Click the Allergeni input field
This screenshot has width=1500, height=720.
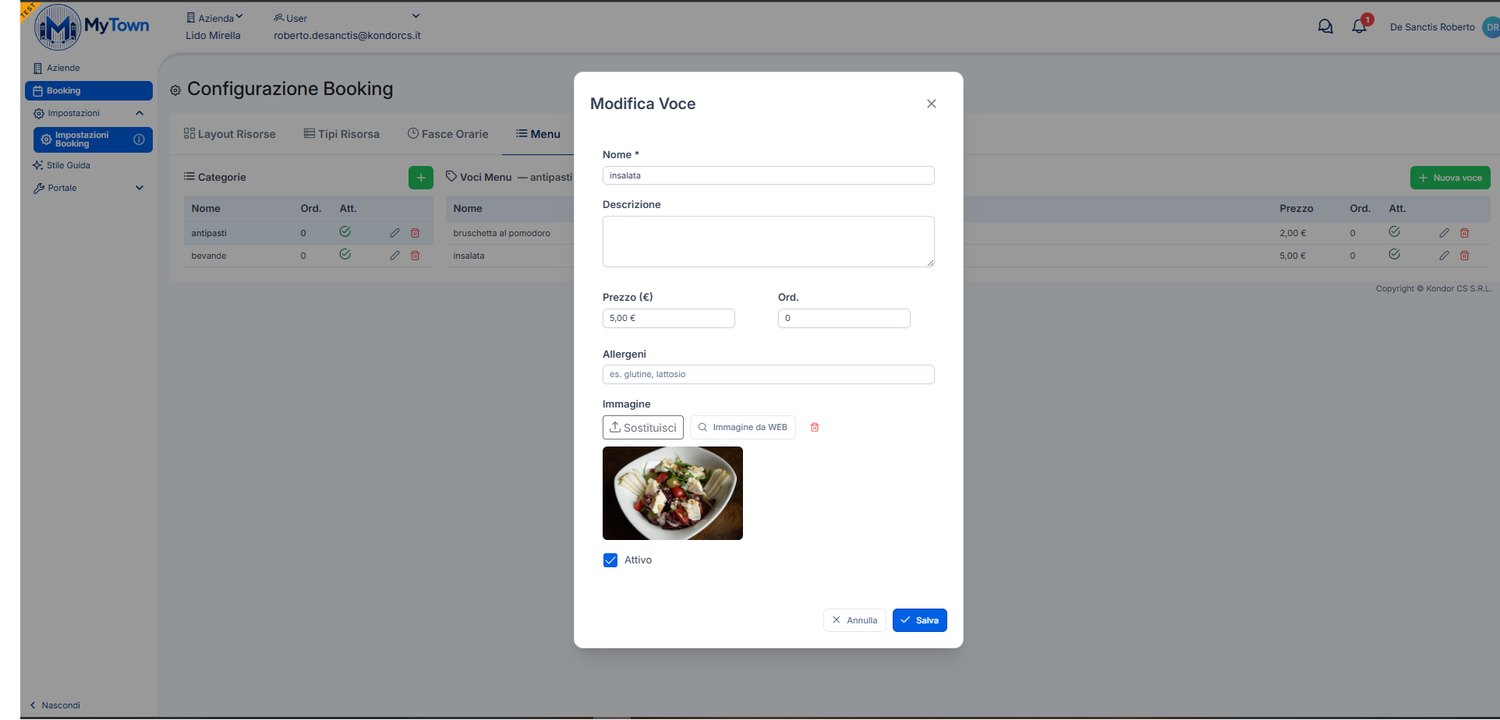pos(768,374)
